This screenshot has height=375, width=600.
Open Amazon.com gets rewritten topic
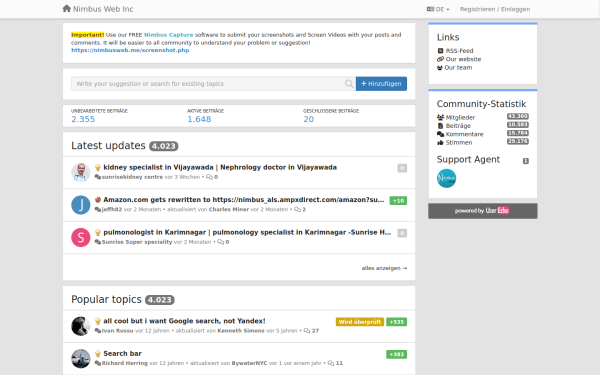pyautogui.click(x=243, y=200)
